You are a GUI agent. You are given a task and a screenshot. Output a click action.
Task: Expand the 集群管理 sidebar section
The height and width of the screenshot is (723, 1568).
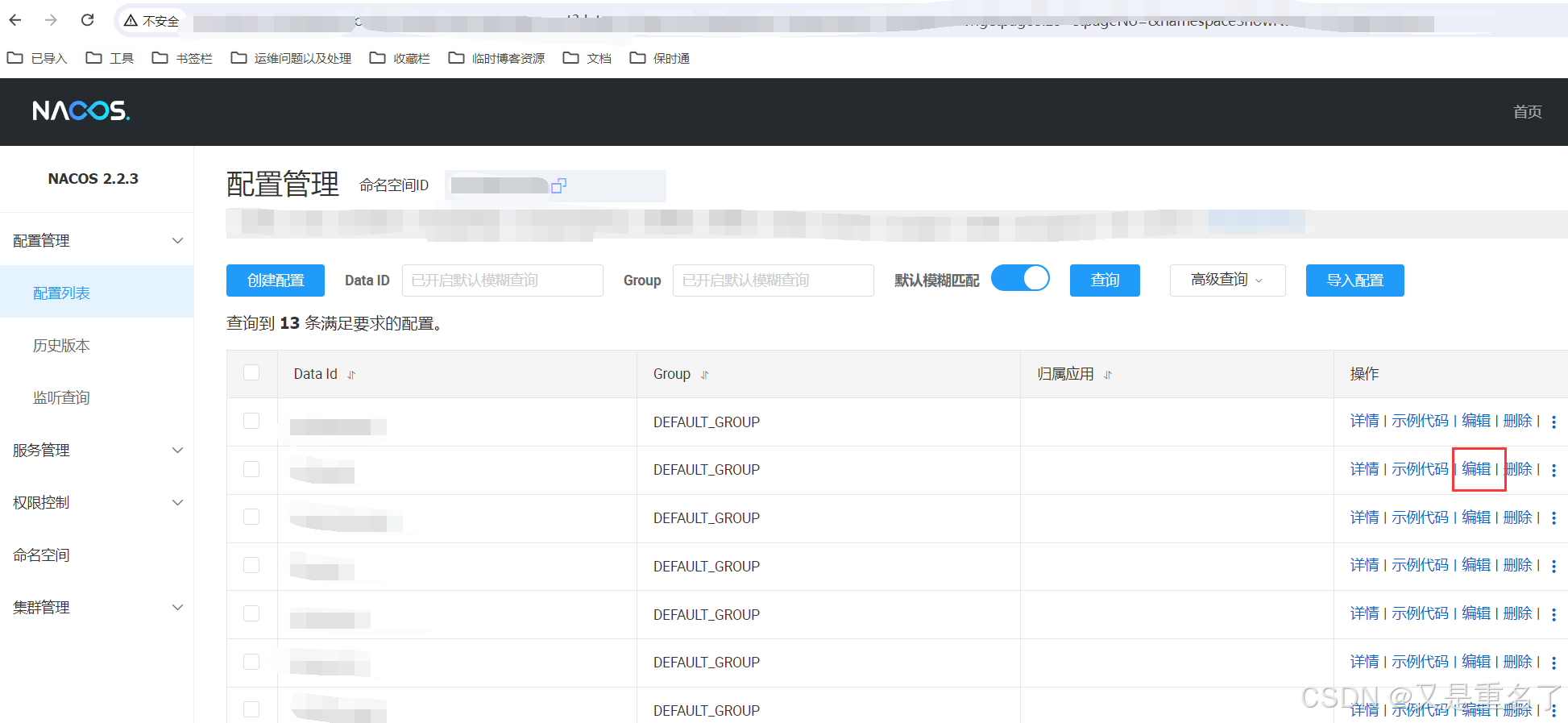97,607
